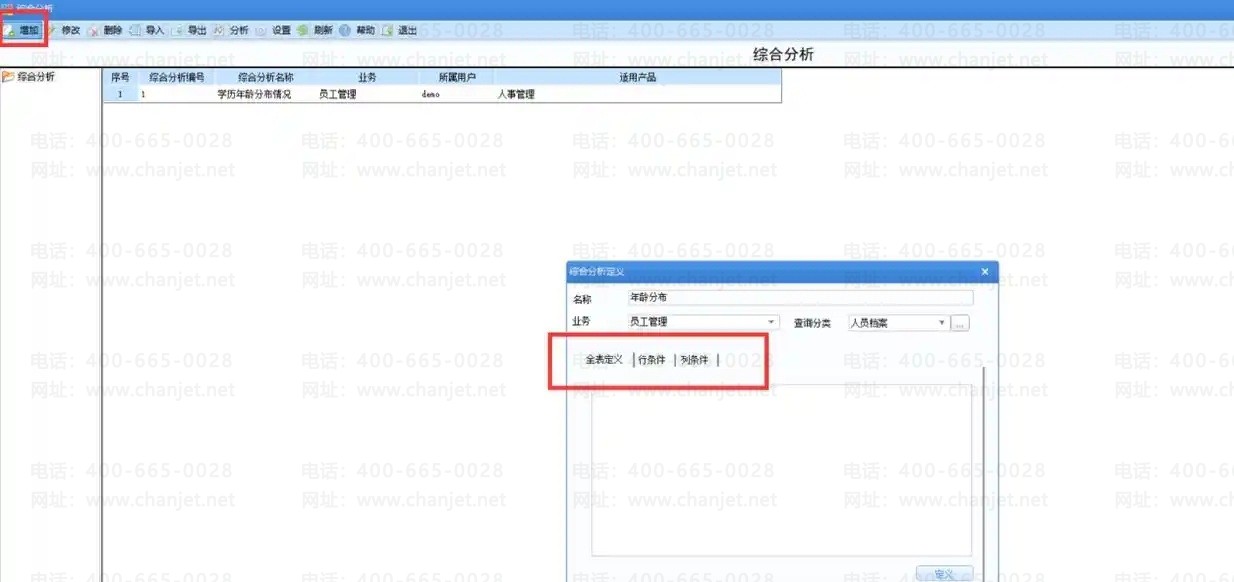The image size is (1234, 582).
Task: Switch to the 列条件 tab
Action: [x=694, y=360]
